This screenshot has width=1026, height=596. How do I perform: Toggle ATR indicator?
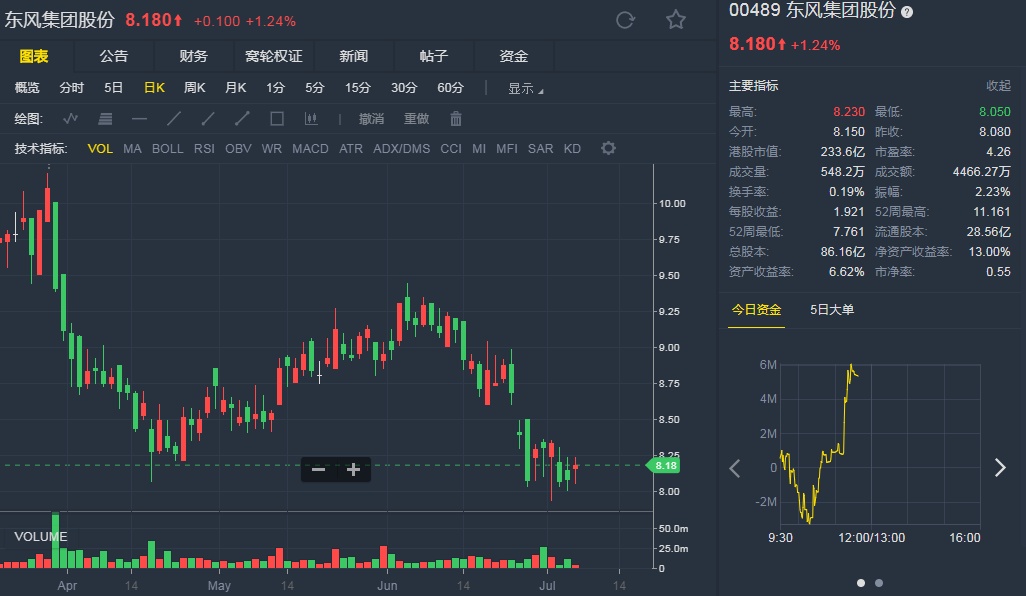click(351, 149)
